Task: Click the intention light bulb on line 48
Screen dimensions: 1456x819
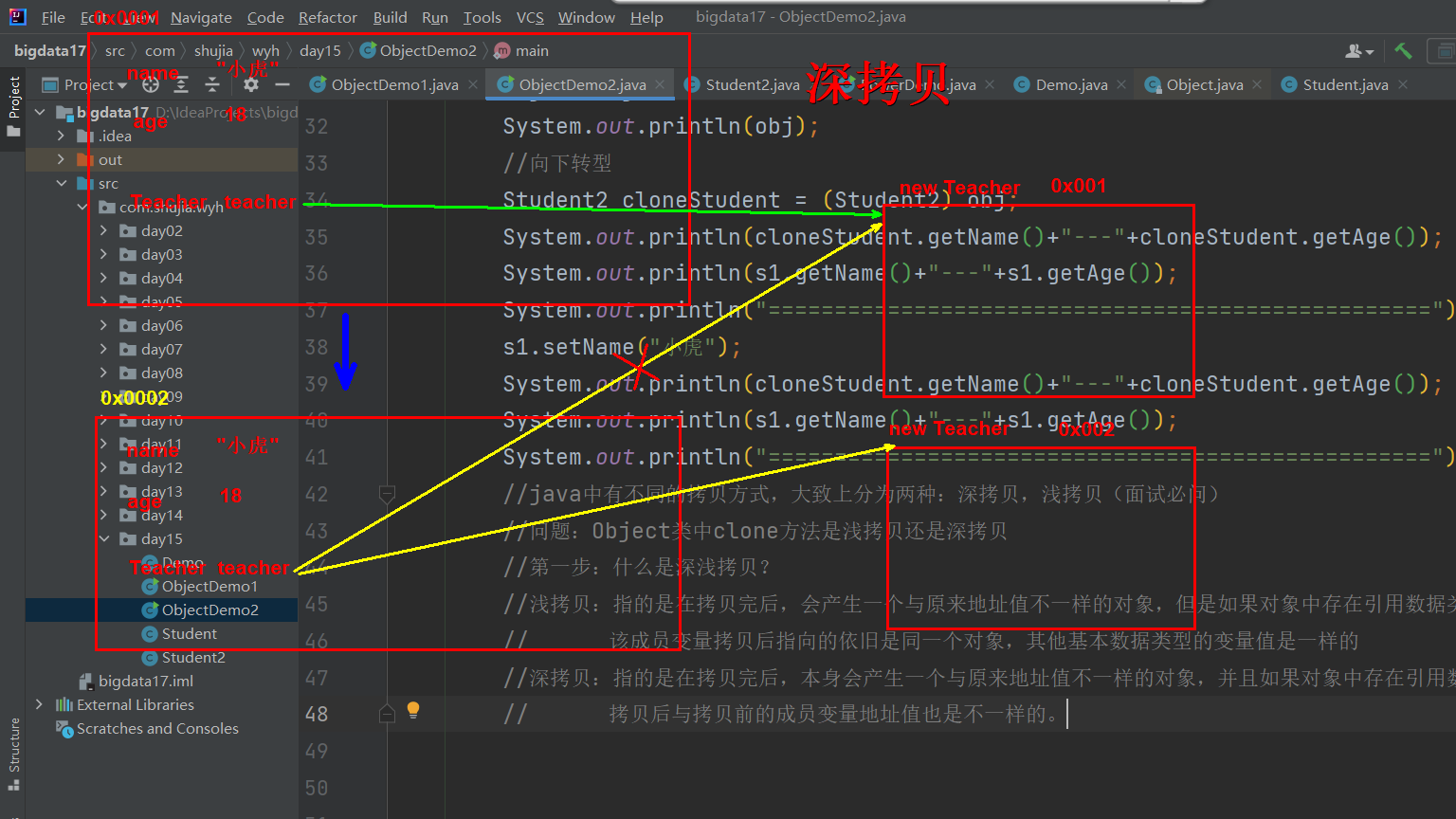Action: pyautogui.click(x=413, y=710)
